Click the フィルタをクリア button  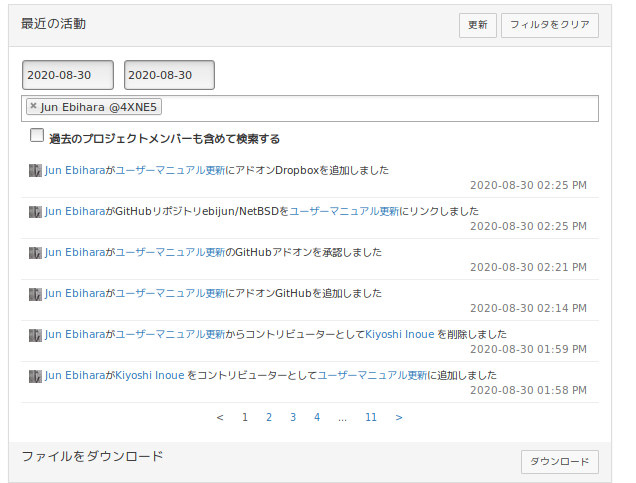550,25
